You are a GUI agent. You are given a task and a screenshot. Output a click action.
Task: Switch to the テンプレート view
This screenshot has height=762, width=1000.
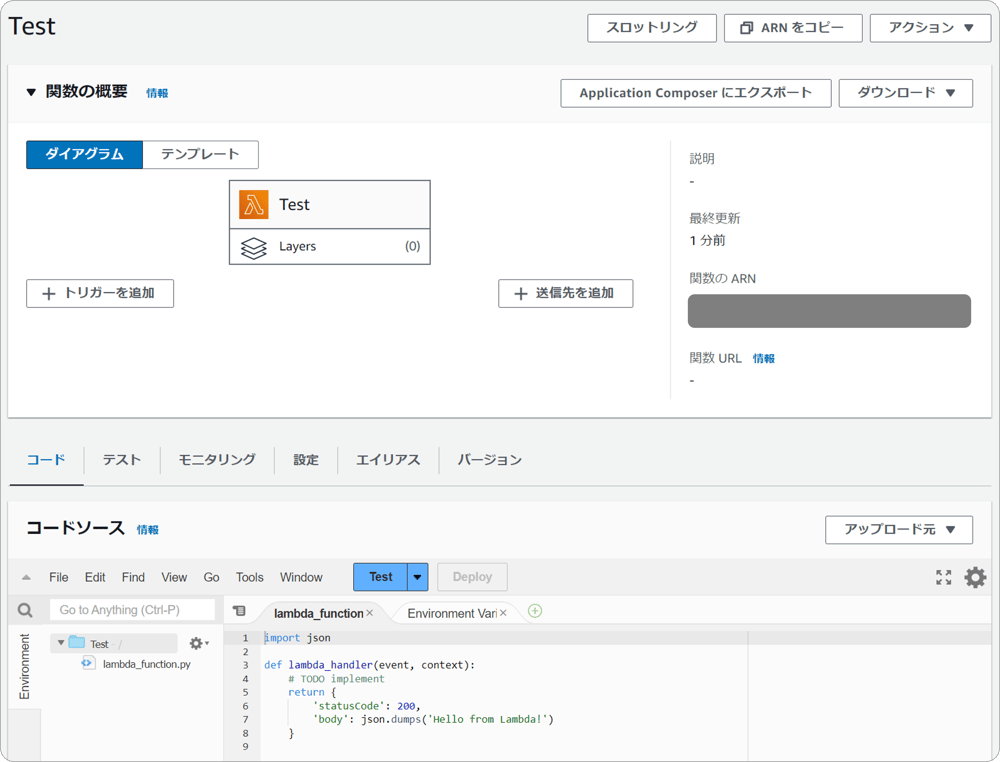click(x=200, y=154)
